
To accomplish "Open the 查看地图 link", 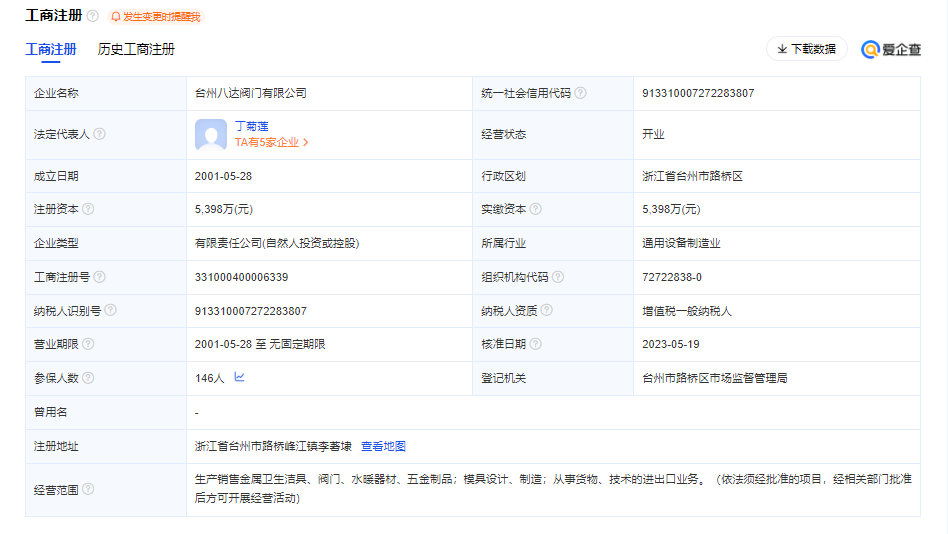I will [383, 446].
